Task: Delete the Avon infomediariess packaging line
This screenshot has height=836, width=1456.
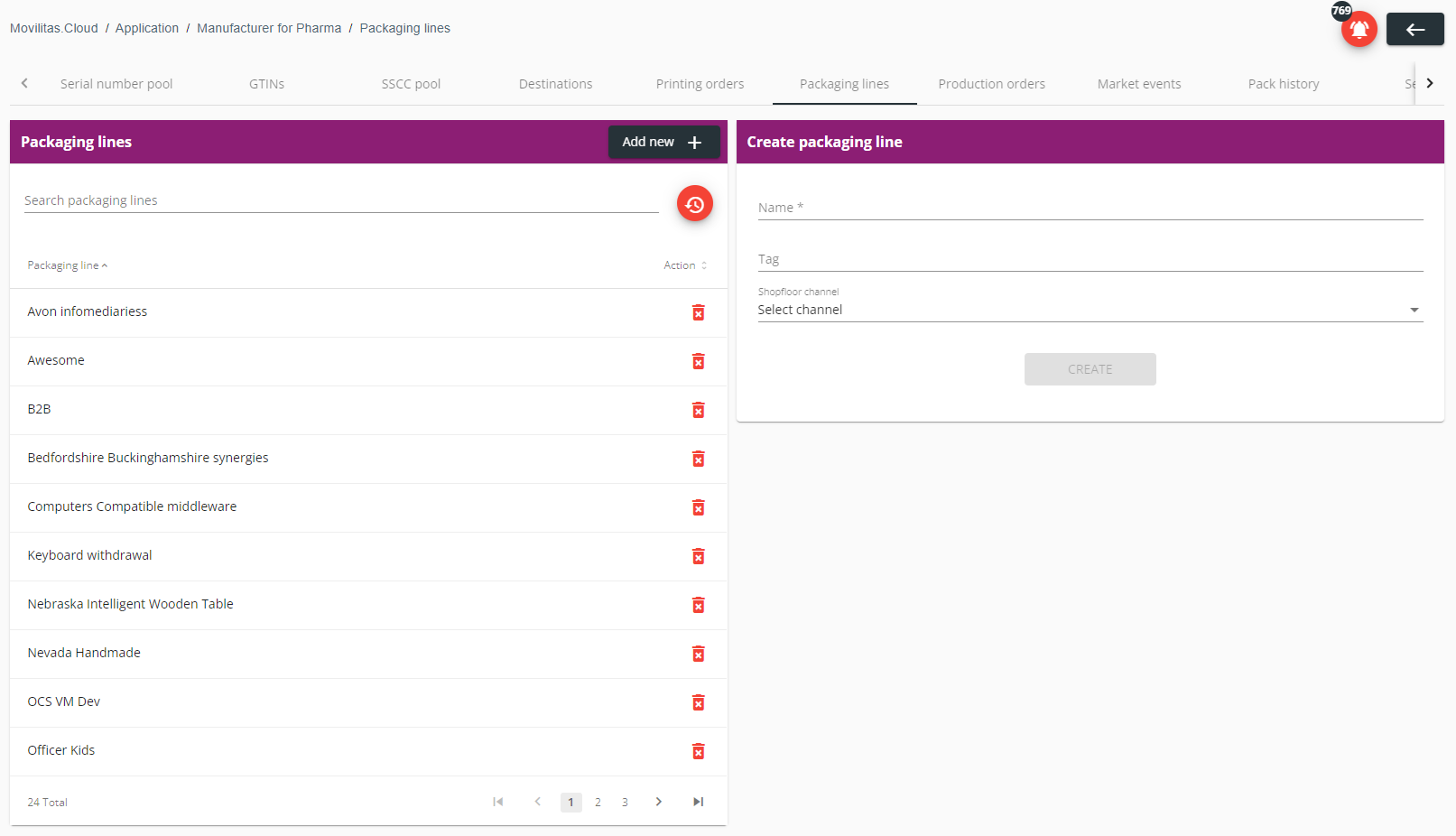Action: pos(698,312)
